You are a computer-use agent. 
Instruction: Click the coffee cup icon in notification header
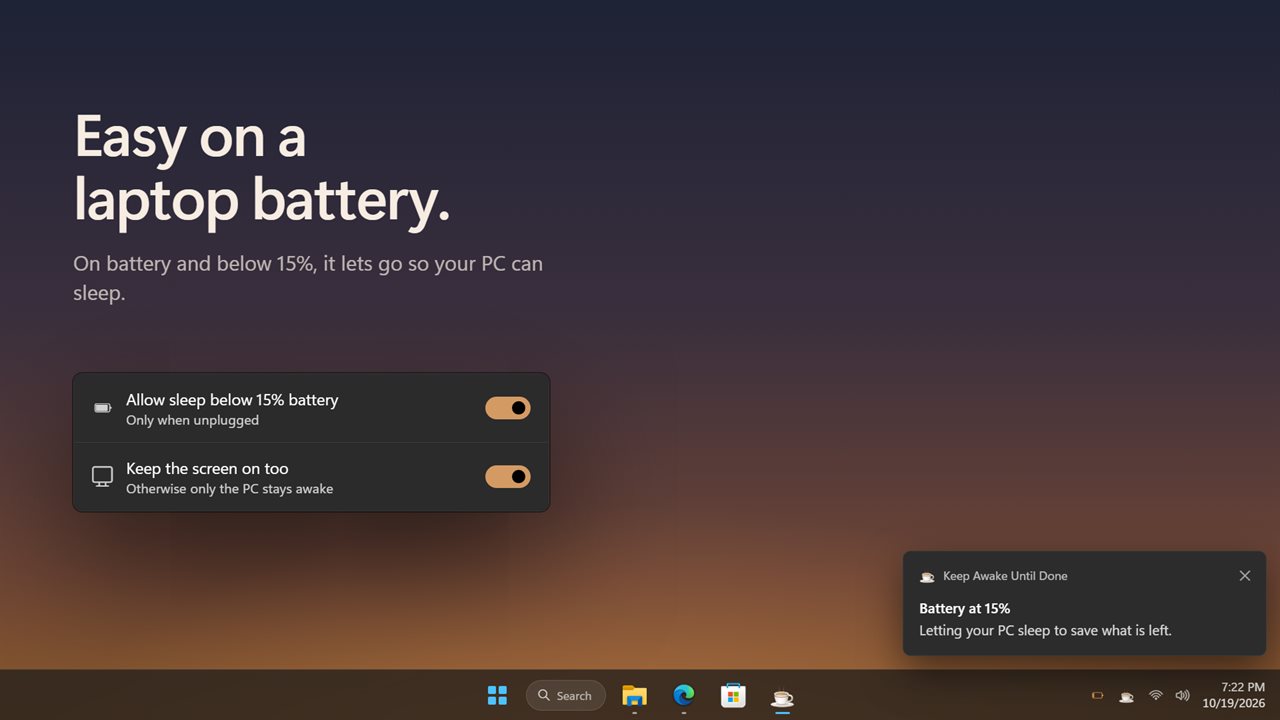coord(927,577)
